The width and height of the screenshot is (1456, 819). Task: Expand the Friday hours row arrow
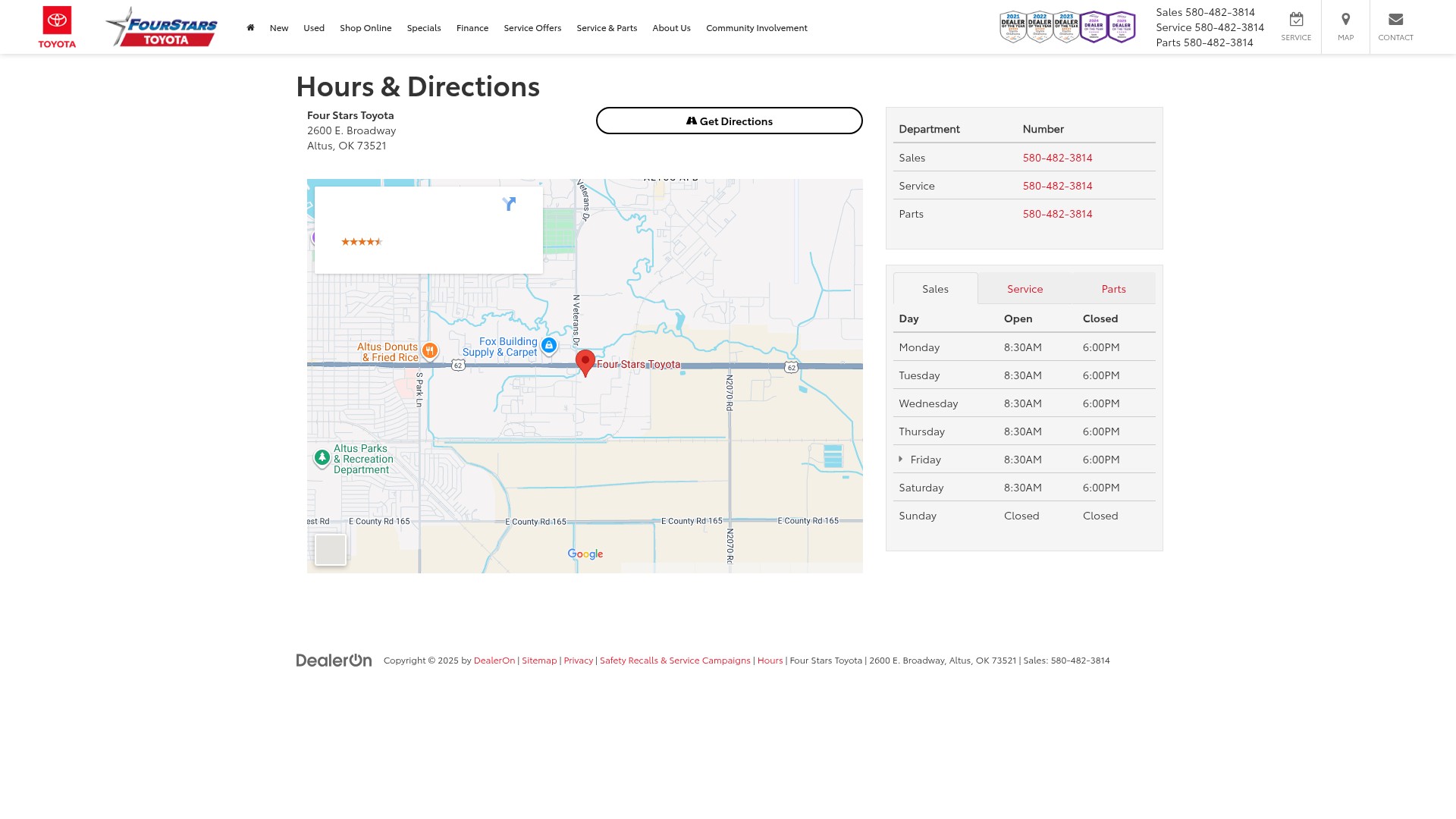point(901,459)
